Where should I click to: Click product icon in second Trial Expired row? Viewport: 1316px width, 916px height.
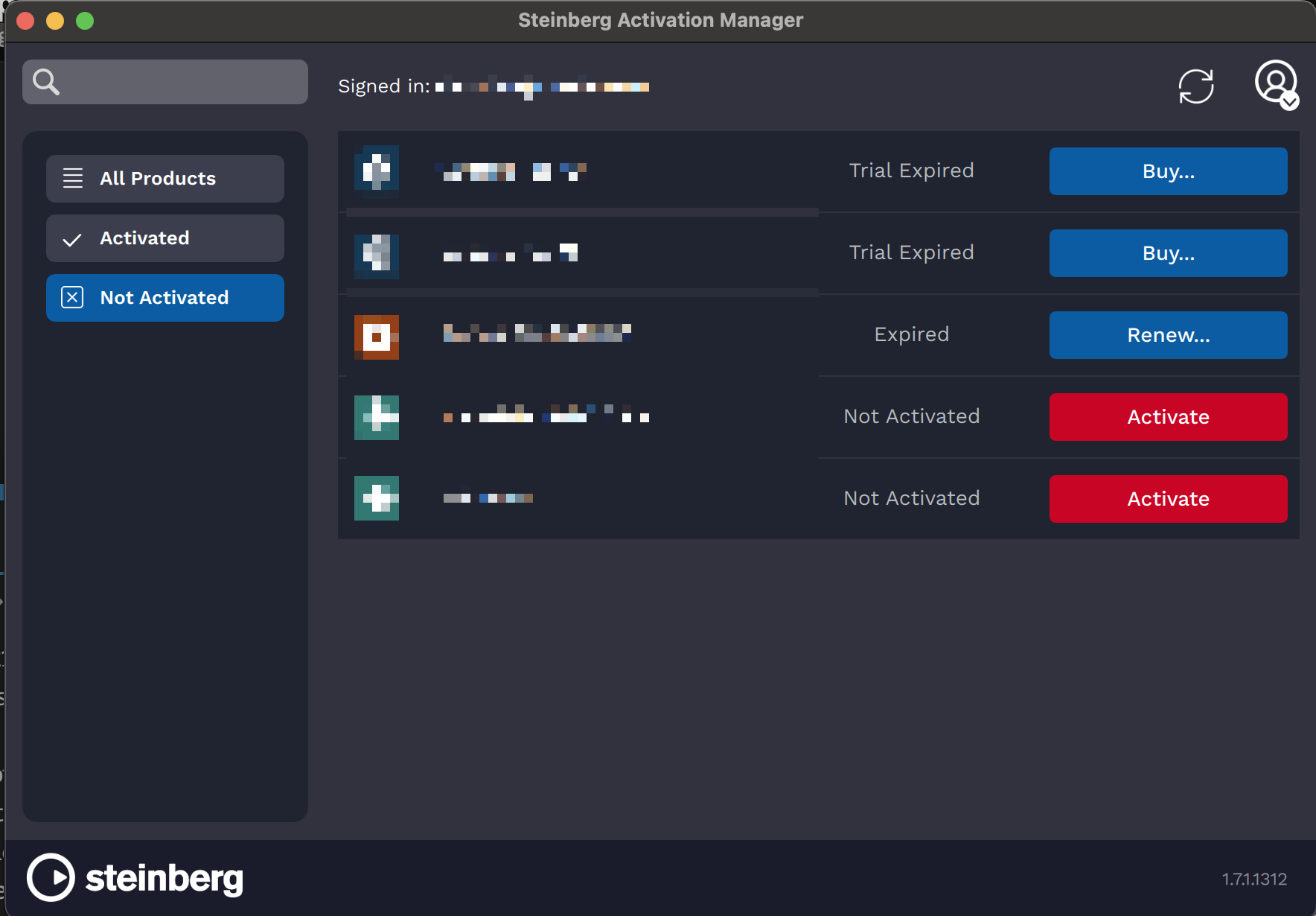point(377,255)
